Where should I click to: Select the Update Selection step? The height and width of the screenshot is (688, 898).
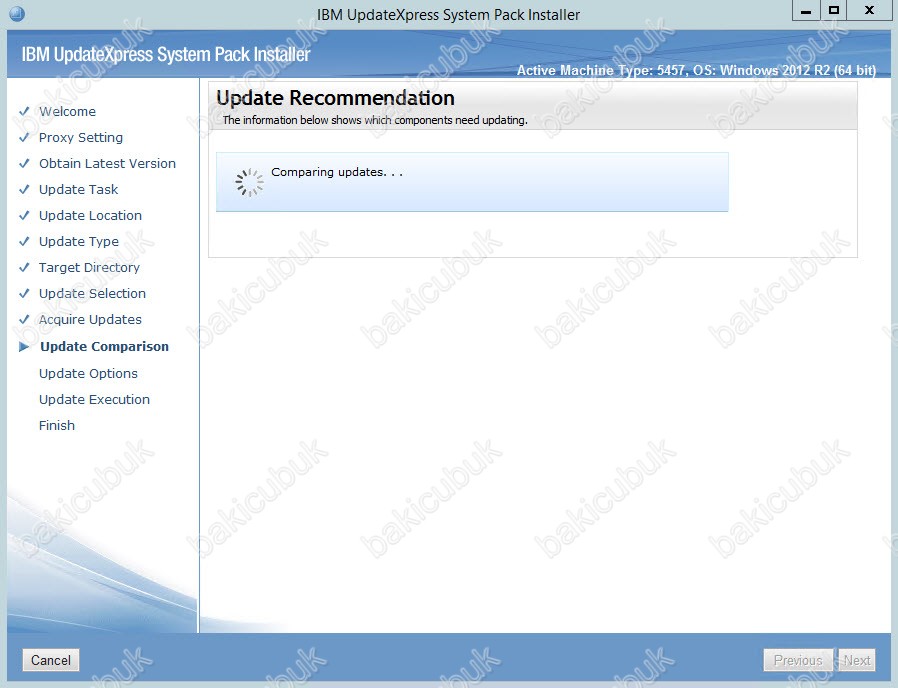(x=92, y=293)
